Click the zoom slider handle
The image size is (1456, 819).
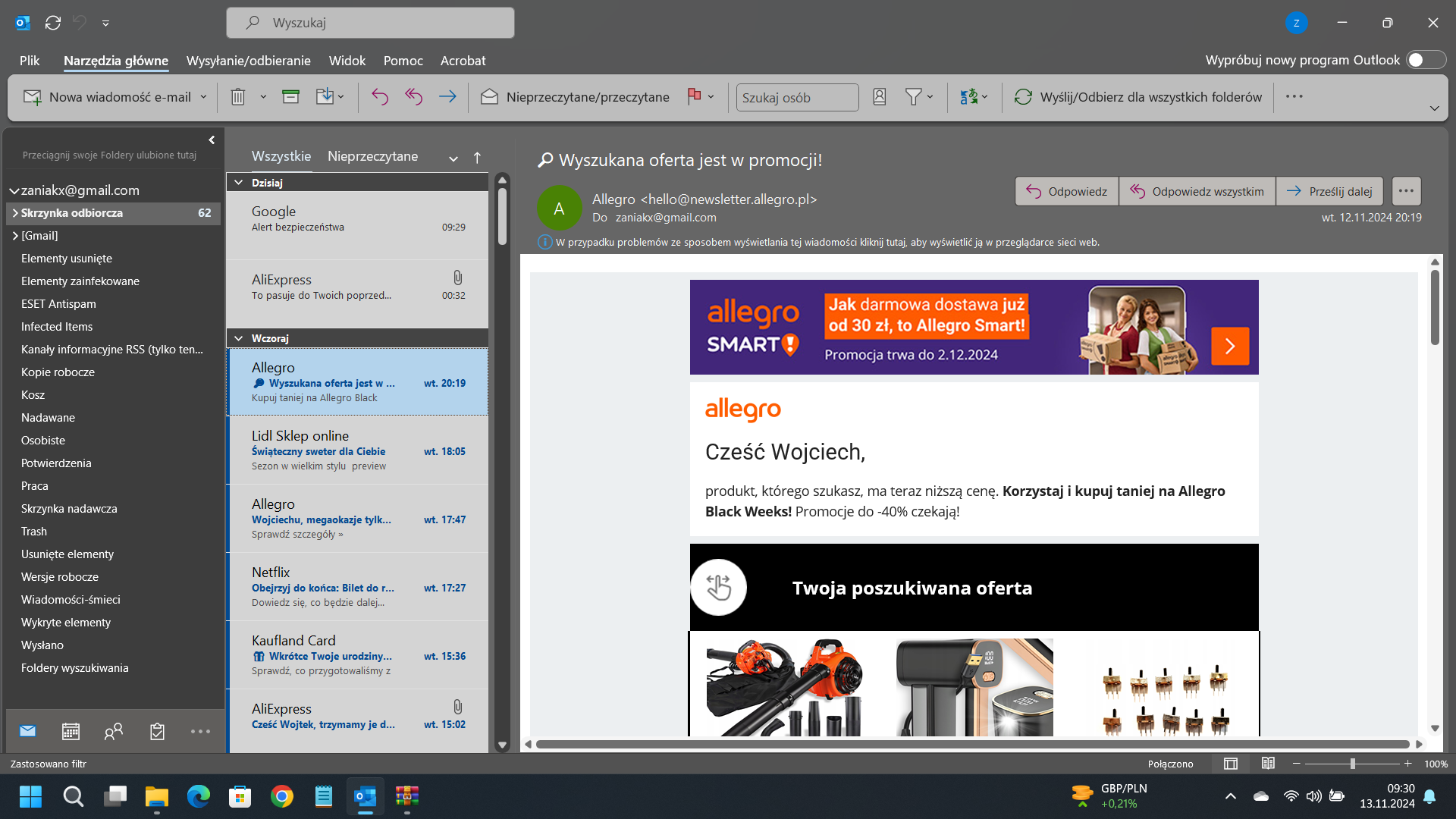coord(1352,764)
